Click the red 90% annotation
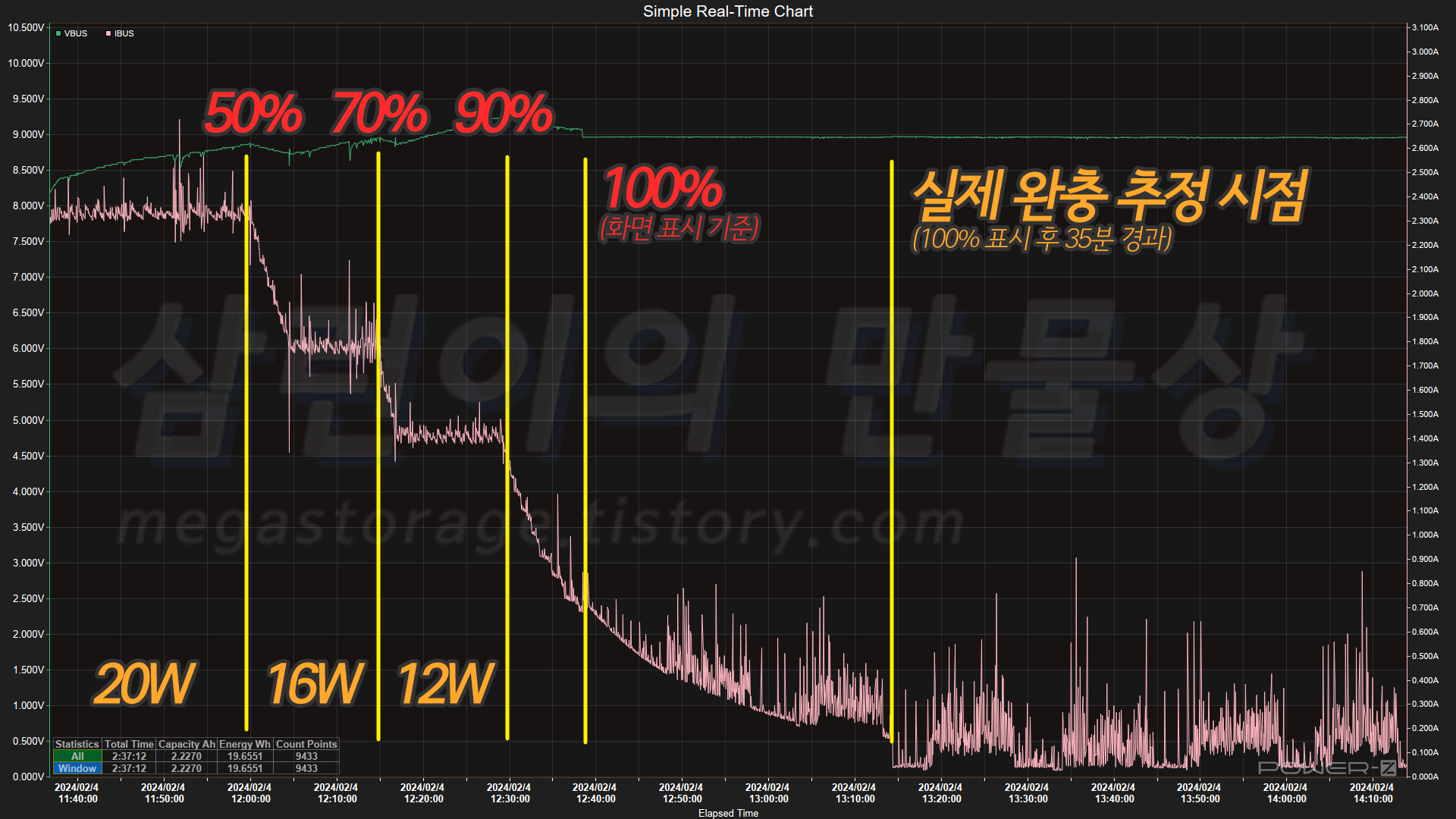This screenshot has width=1456, height=819. coord(504,114)
